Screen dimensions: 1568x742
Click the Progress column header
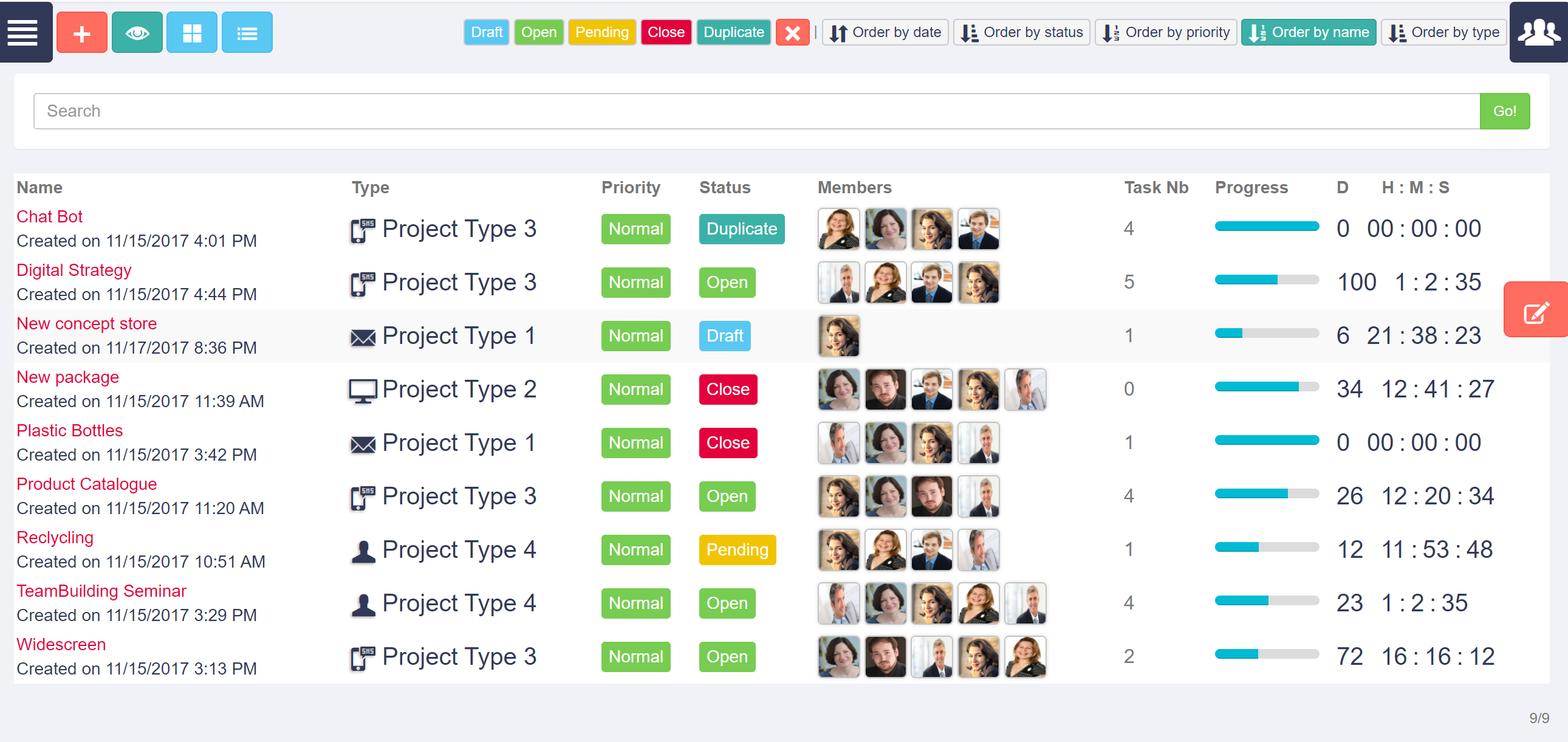(1251, 188)
